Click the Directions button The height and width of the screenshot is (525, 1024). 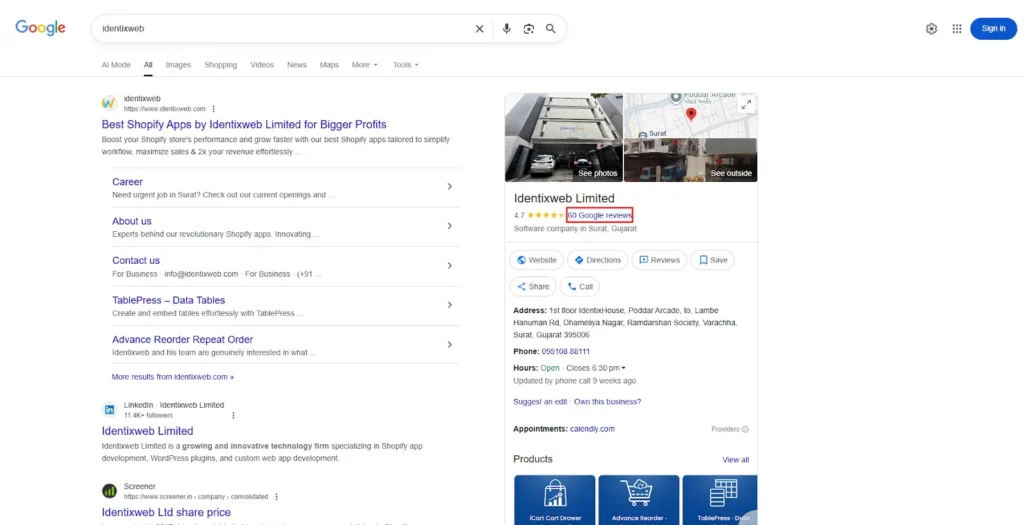[598, 260]
